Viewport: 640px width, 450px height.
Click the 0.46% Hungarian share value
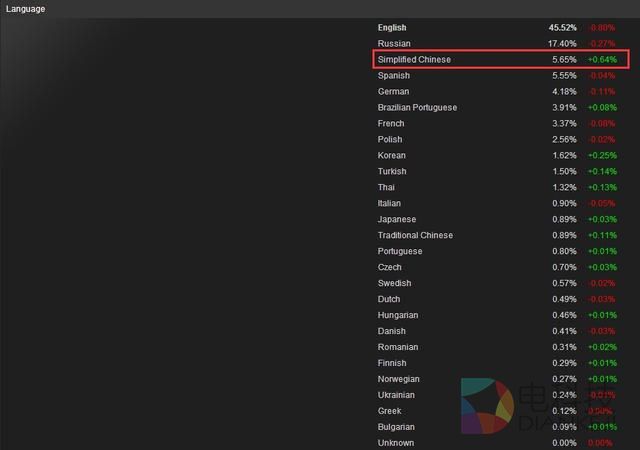coord(564,315)
